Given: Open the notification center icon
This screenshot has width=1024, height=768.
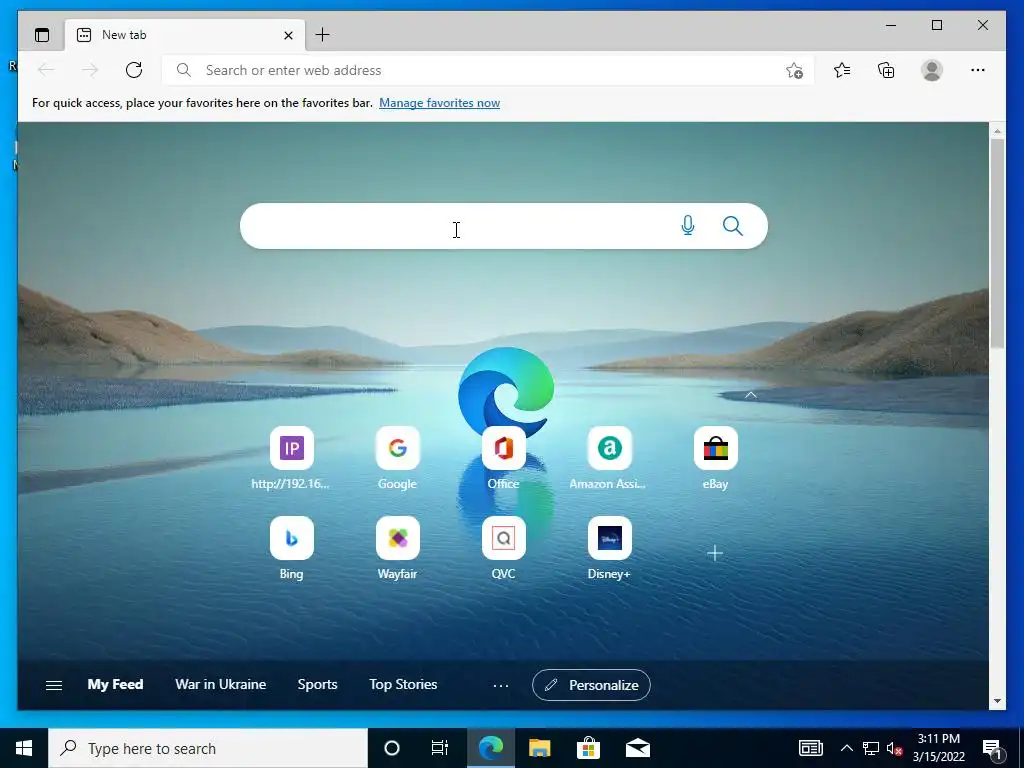Looking at the screenshot, I should point(993,748).
